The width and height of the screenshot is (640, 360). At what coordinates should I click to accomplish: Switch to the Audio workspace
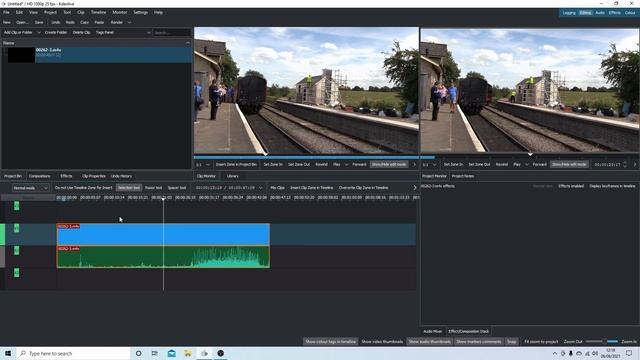click(600, 13)
